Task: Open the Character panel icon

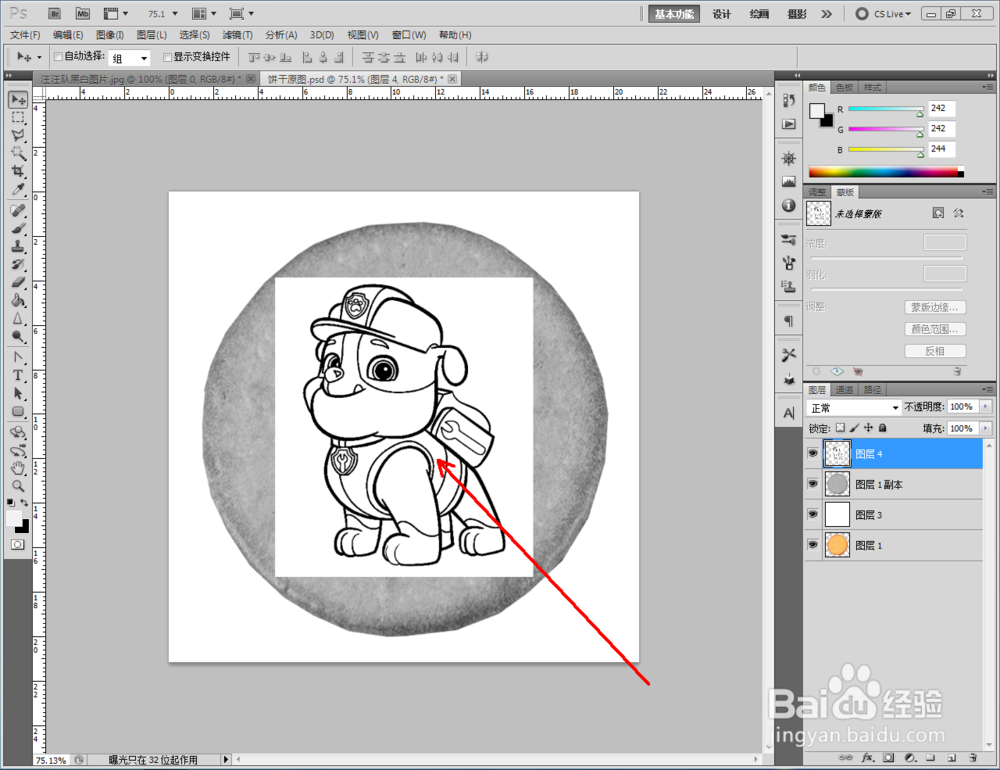Action: point(789,413)
